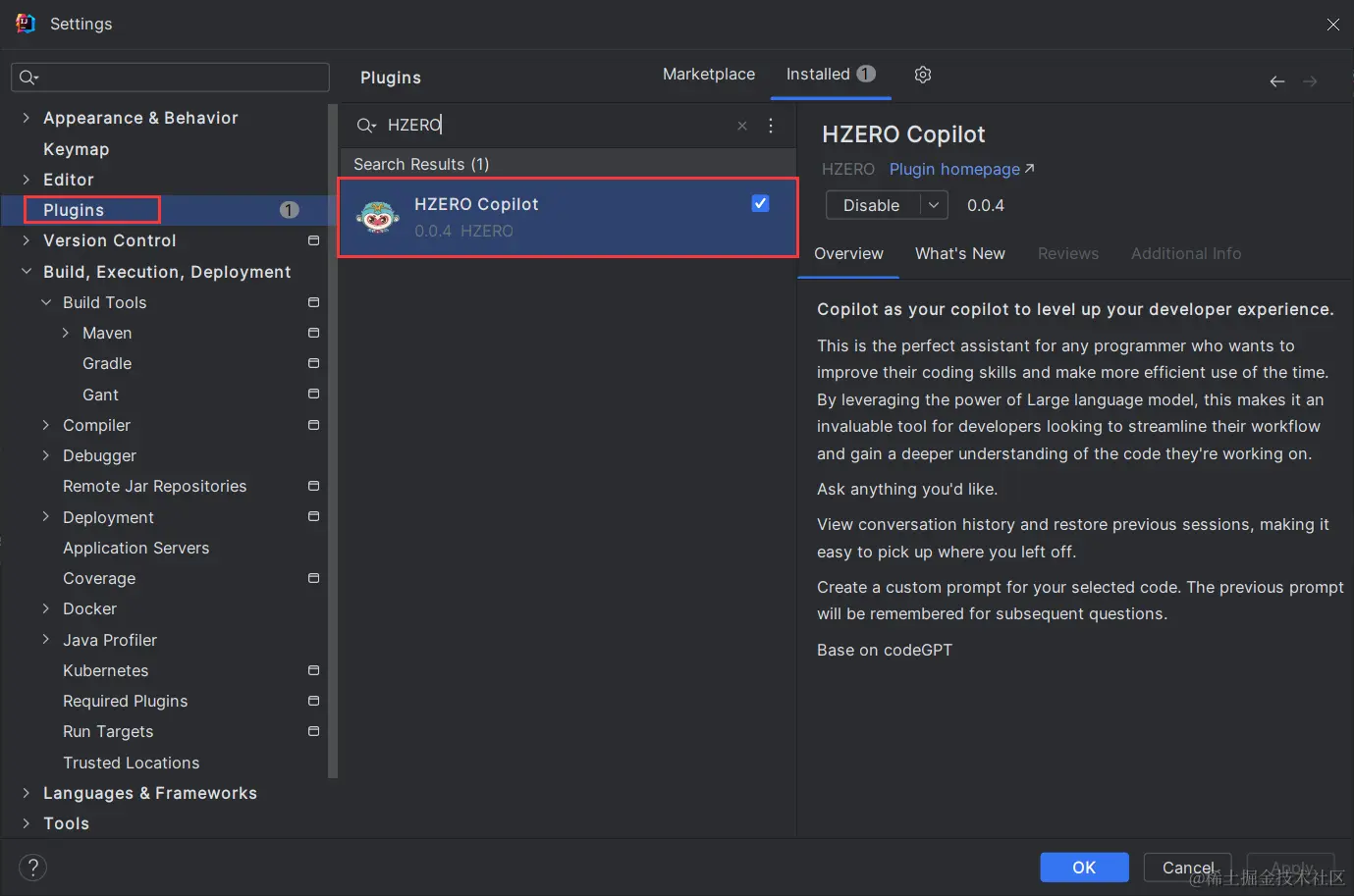
Task: Expand the Debugger node
Action: (45, 455)
